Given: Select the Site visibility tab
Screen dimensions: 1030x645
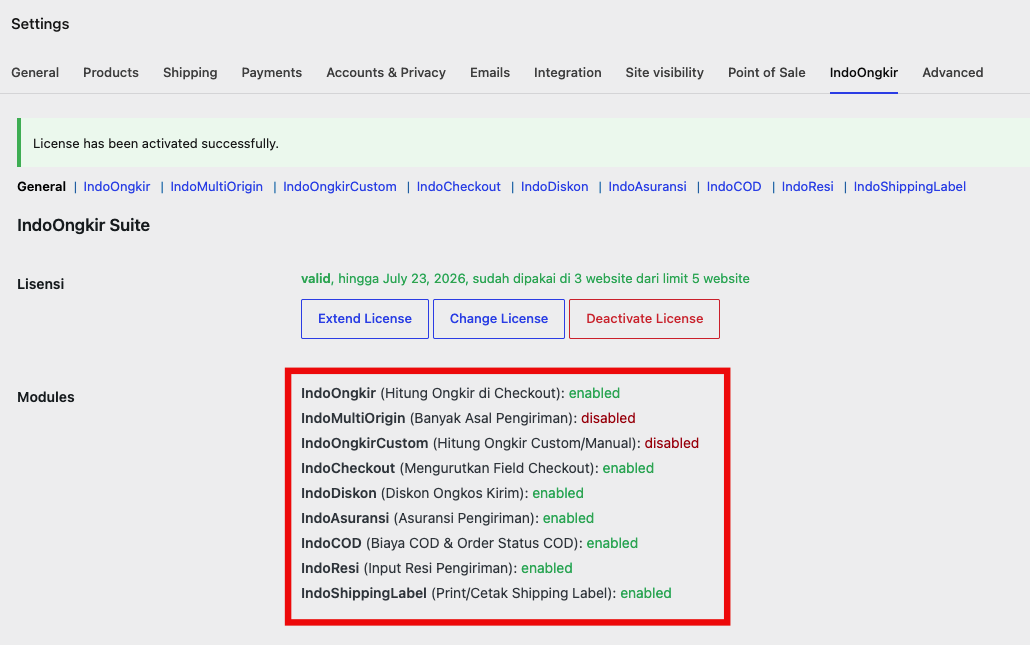Looking at the screenshot, I should coord(664,72).
